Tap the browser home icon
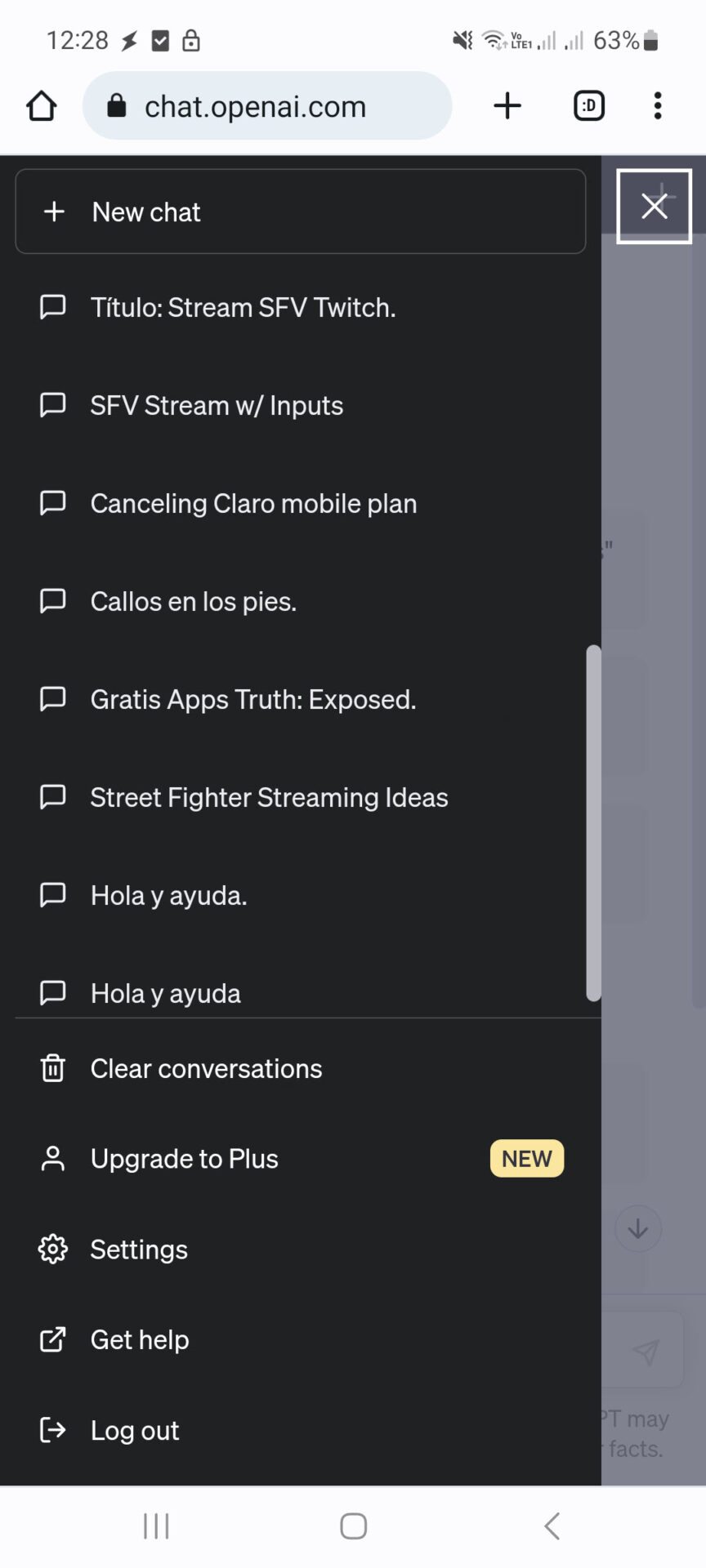Viewport: 706px width, 1568px height. (42, 106)
